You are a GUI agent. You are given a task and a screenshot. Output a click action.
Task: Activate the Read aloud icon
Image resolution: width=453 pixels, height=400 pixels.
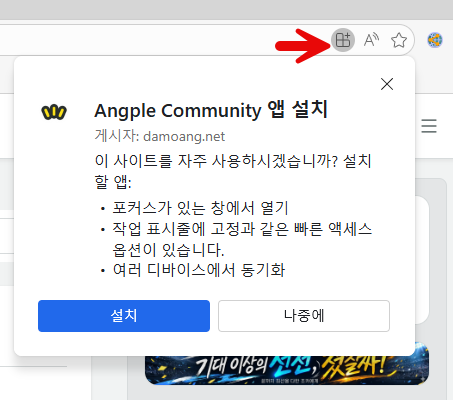pos(371,40)
